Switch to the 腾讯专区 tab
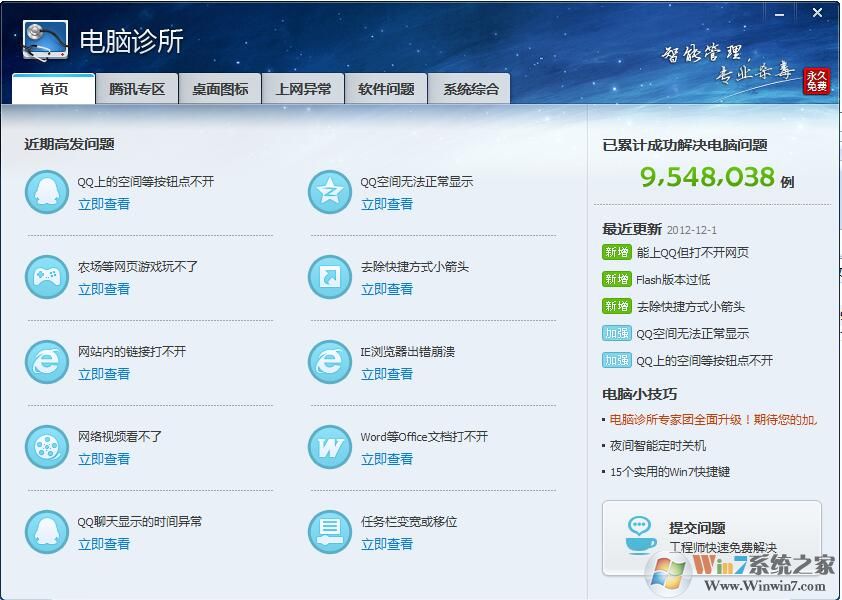The image size is (842, 600). [136, 88]
